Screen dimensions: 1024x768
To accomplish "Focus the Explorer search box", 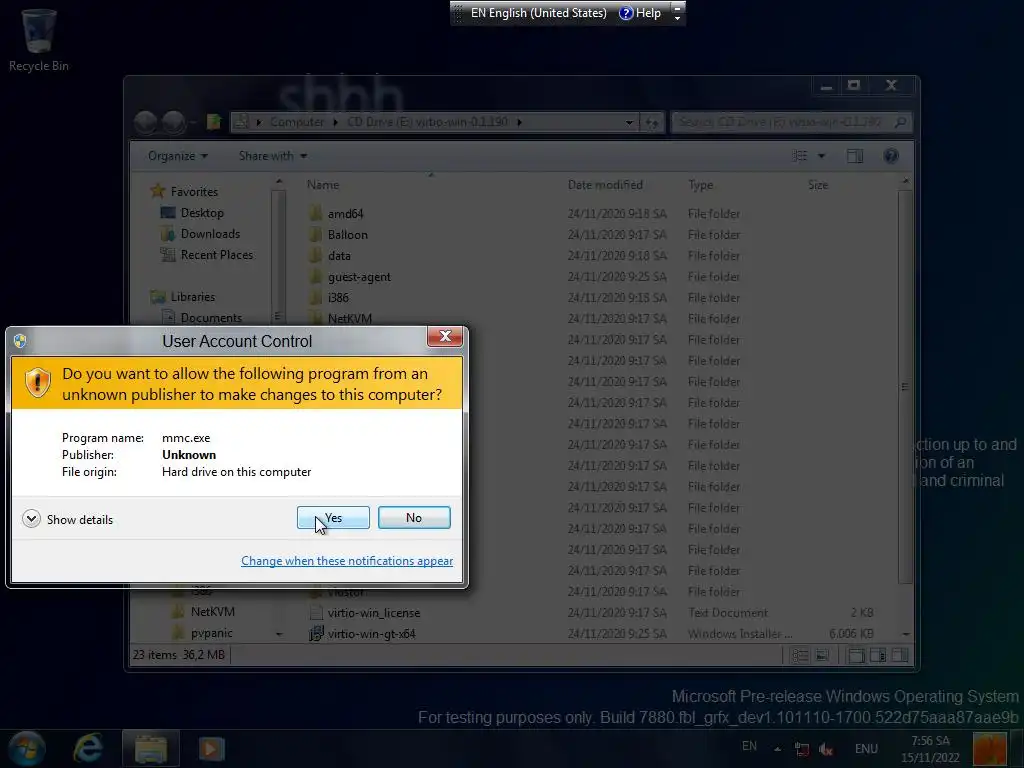I will point(791,122).
